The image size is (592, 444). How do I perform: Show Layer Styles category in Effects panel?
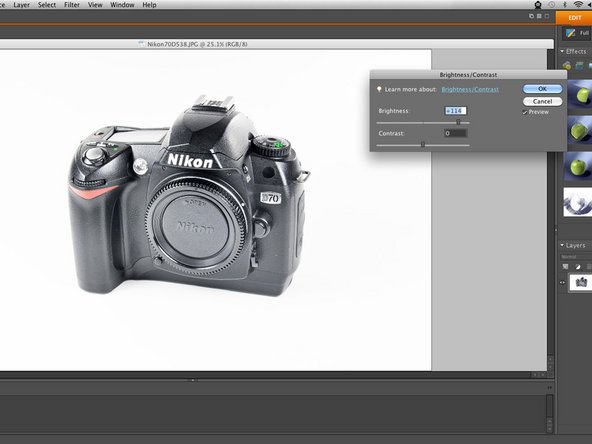580,66
